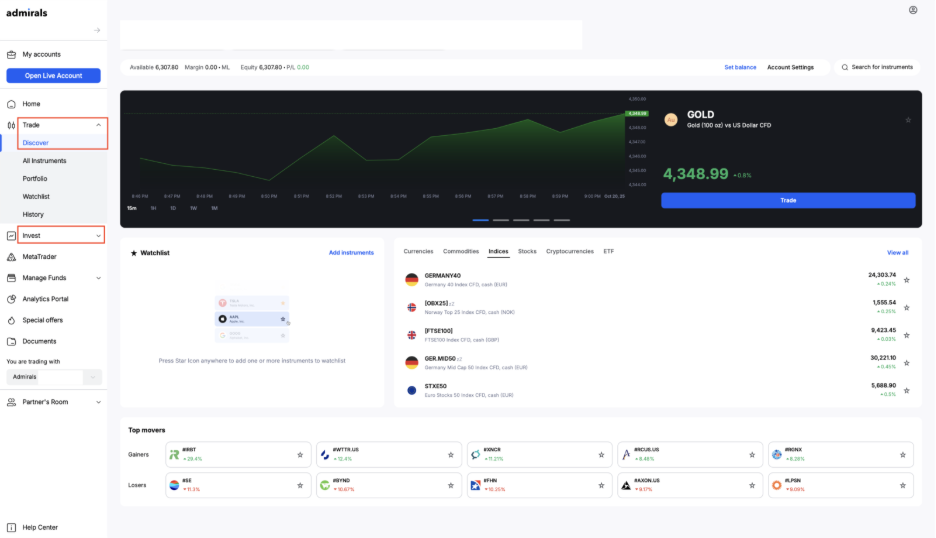Click the Documents folder icon
Viewport: 936px width, 538px height.
(x=11, y=342)
